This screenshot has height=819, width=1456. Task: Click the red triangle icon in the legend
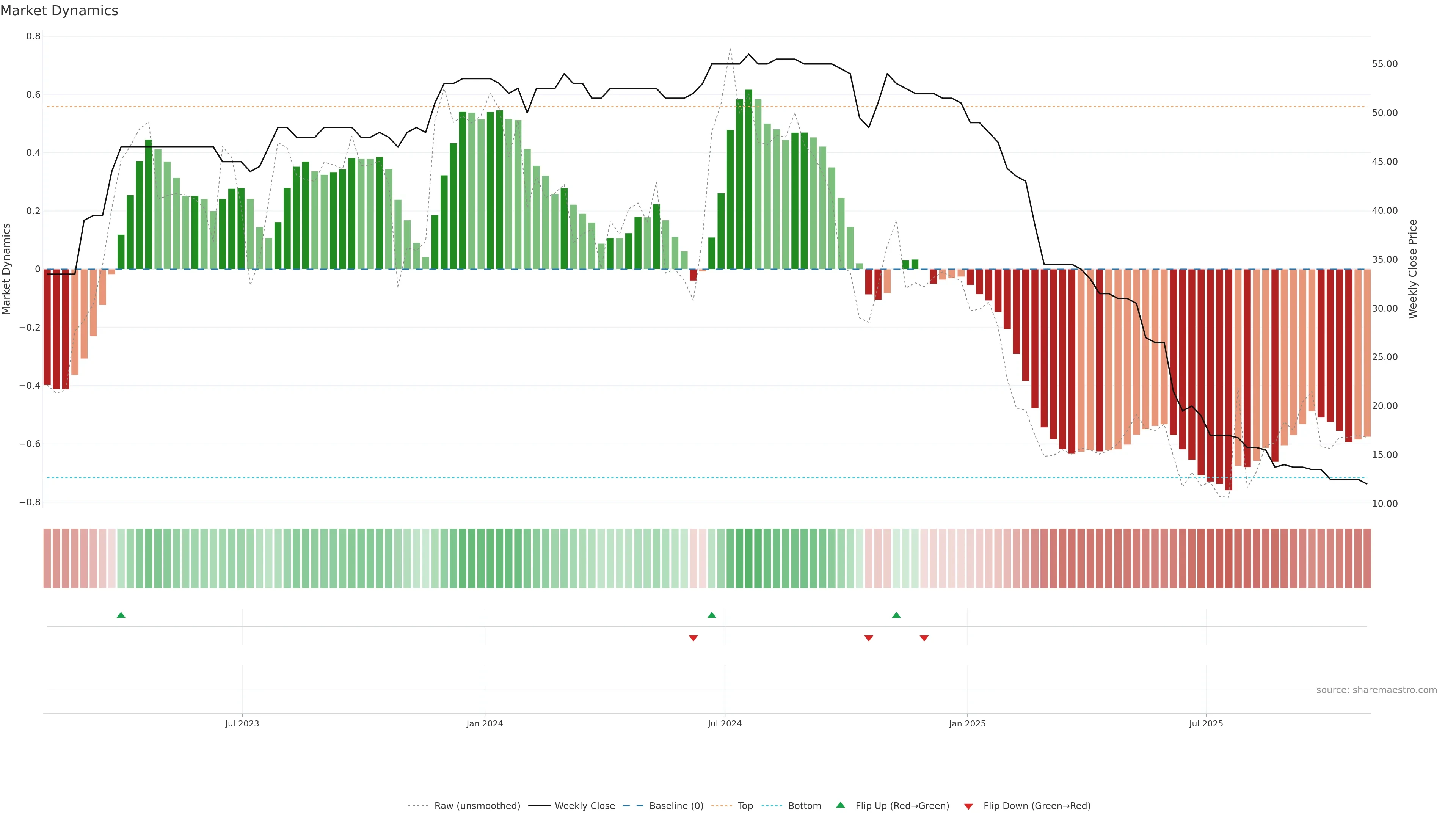point(968,806)
